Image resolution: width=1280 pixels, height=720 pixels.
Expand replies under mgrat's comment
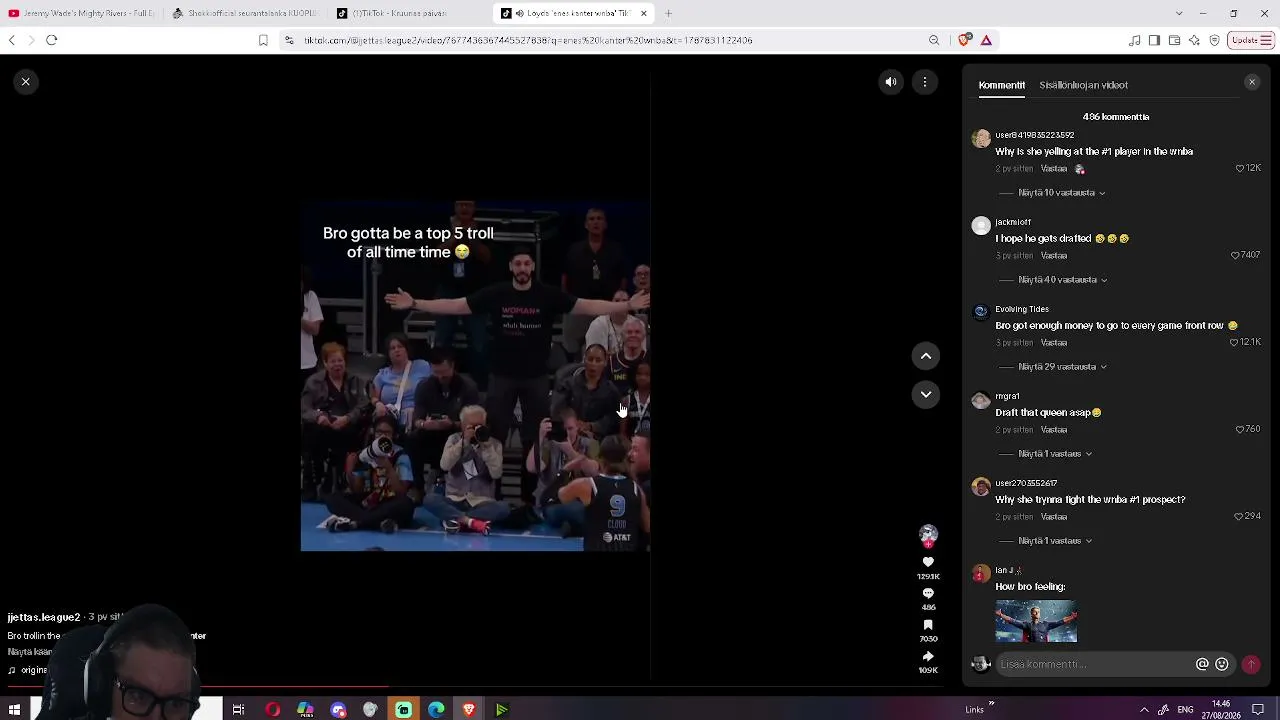pos(1055,453)
